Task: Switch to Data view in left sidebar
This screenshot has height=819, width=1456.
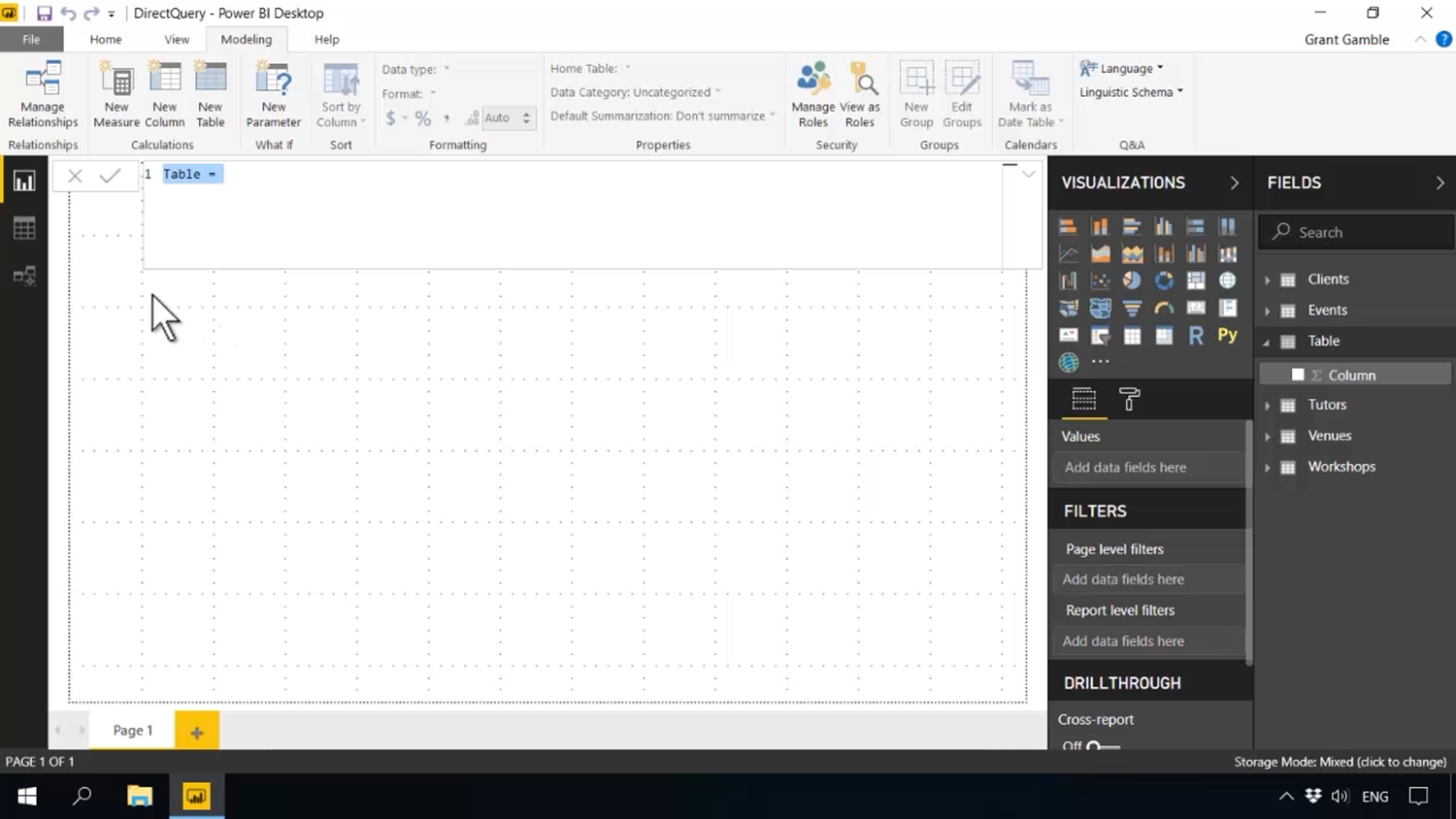Action: click(24, 229)
